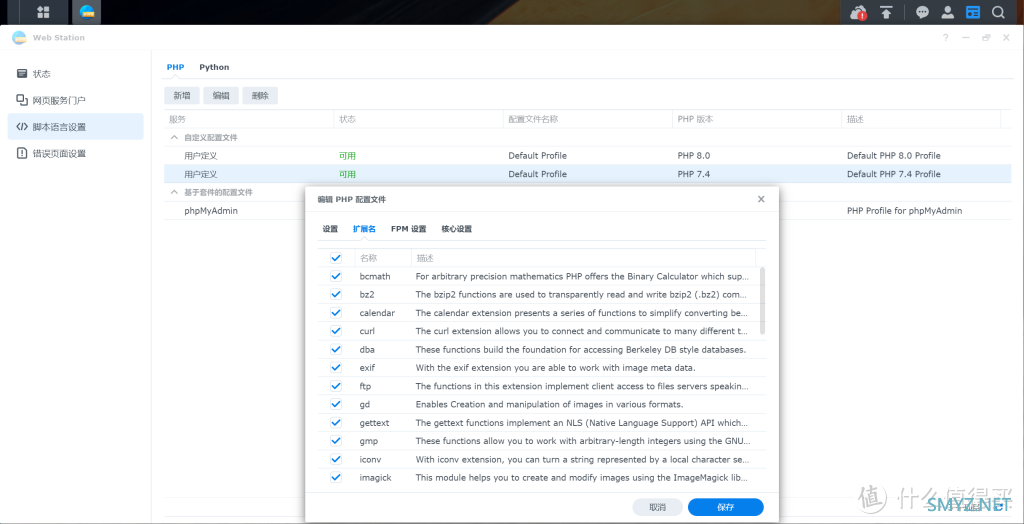Image resolution: width=1024 pixels, height=524 pixels.
Task: Open the notifications chat bubble icon
Action: [922, 12]
